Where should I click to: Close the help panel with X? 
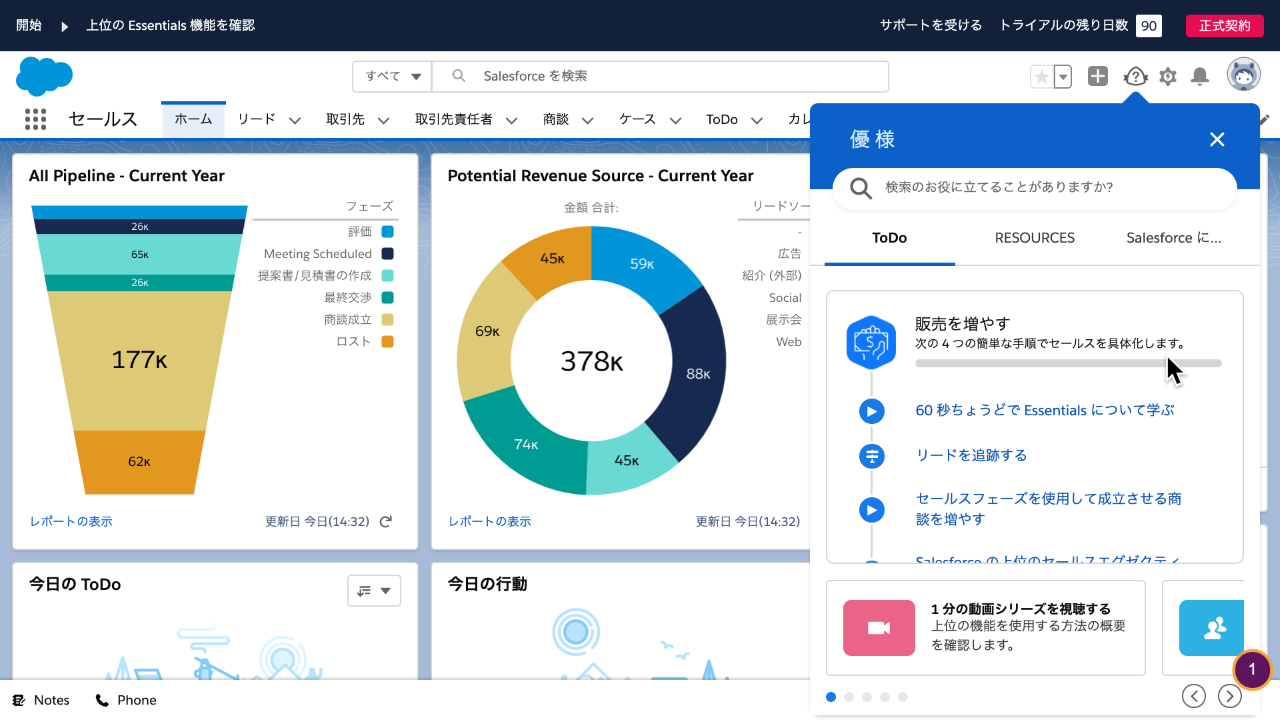[x=1217, y=139]
